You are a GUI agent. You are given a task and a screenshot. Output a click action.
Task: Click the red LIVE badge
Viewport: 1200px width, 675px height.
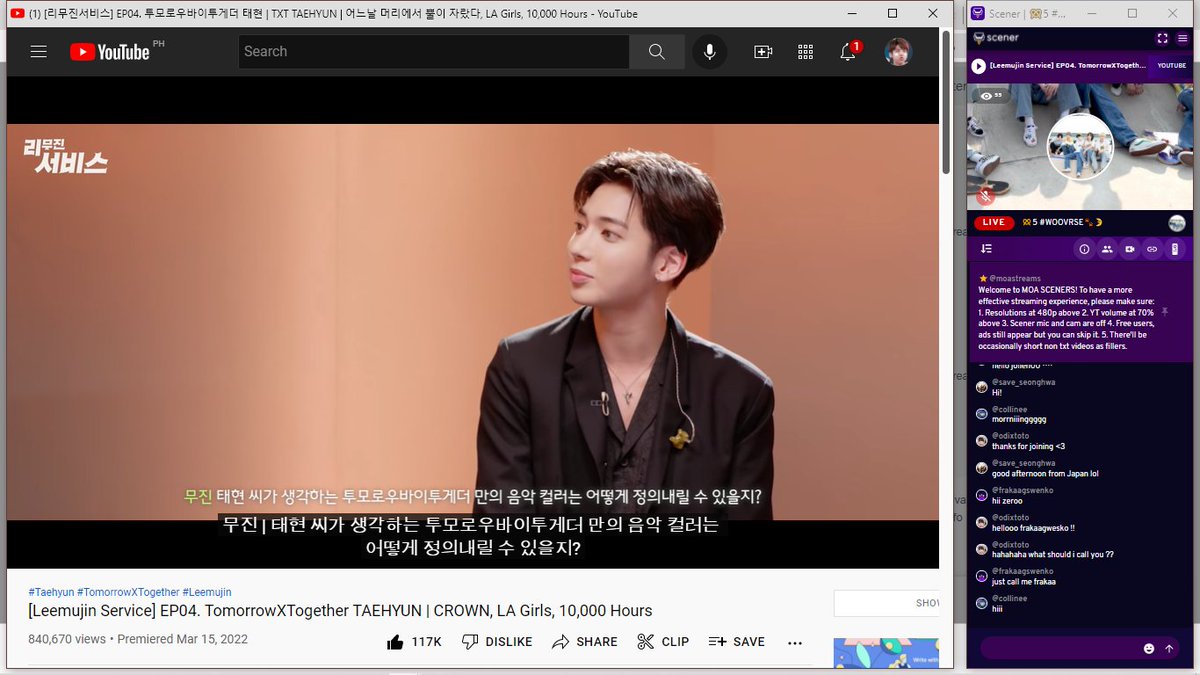coord(992,222)
